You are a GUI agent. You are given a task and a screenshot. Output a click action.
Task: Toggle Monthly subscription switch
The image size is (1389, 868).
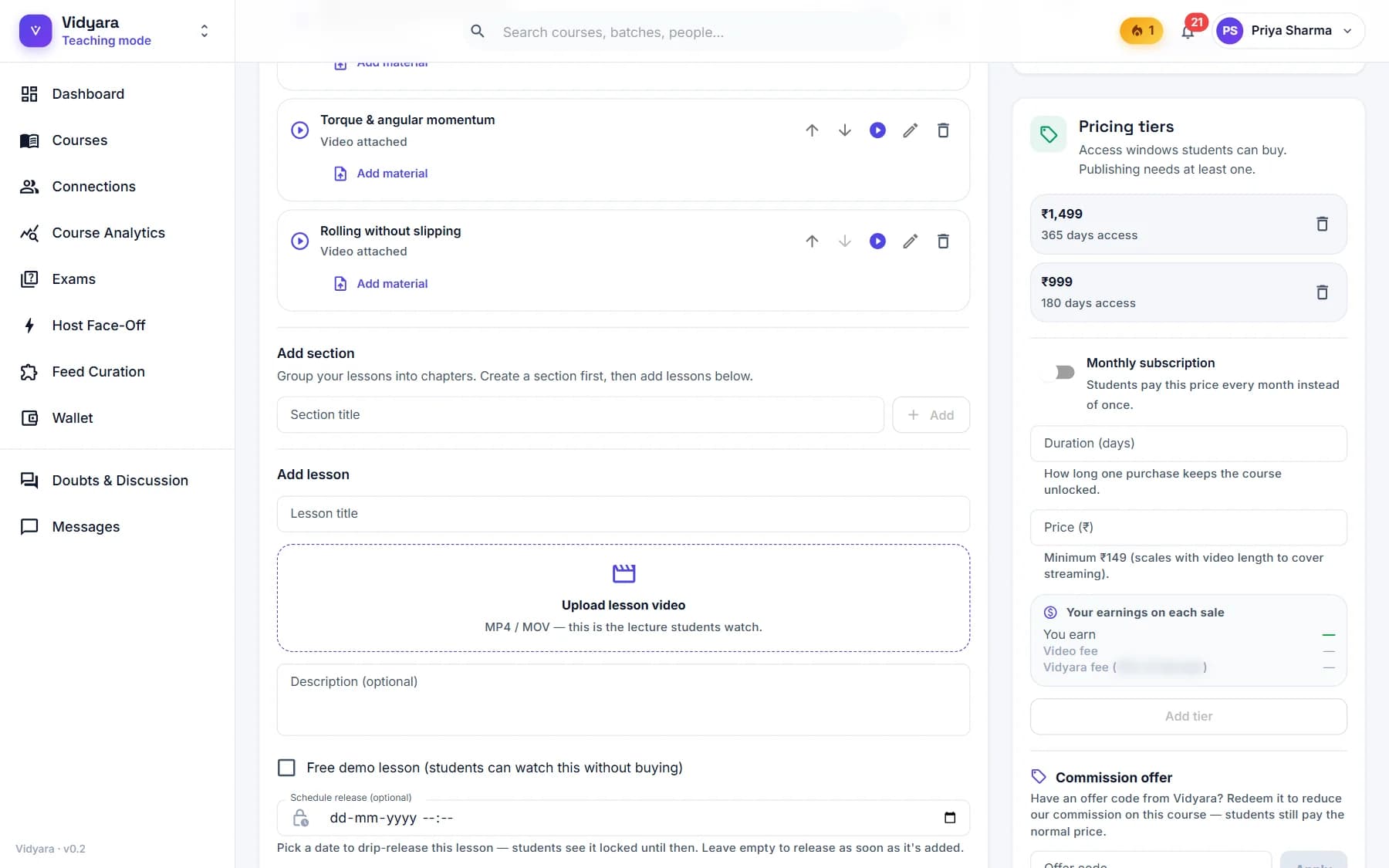tap(1058, 373)
